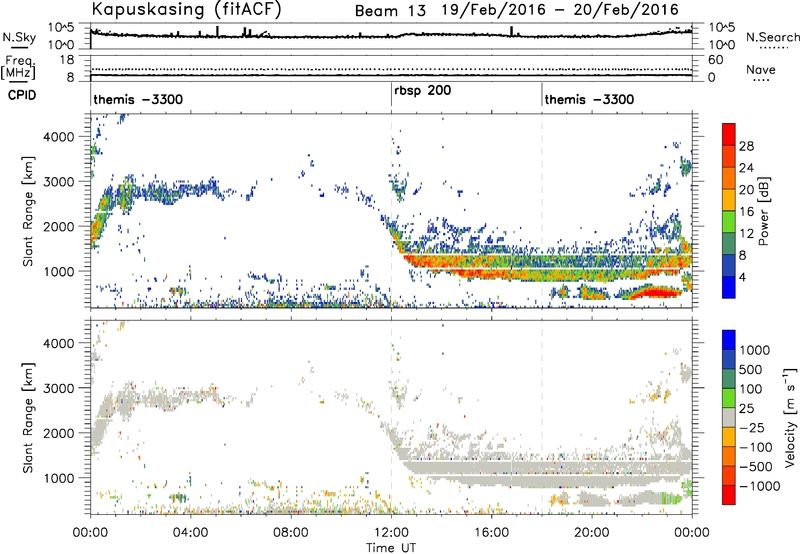This screenshot has height=554, width=800.
Task: Click the dashed 12:00 CPID marker line in power panel
Action: pyautogui.click(x=391, y=211)
